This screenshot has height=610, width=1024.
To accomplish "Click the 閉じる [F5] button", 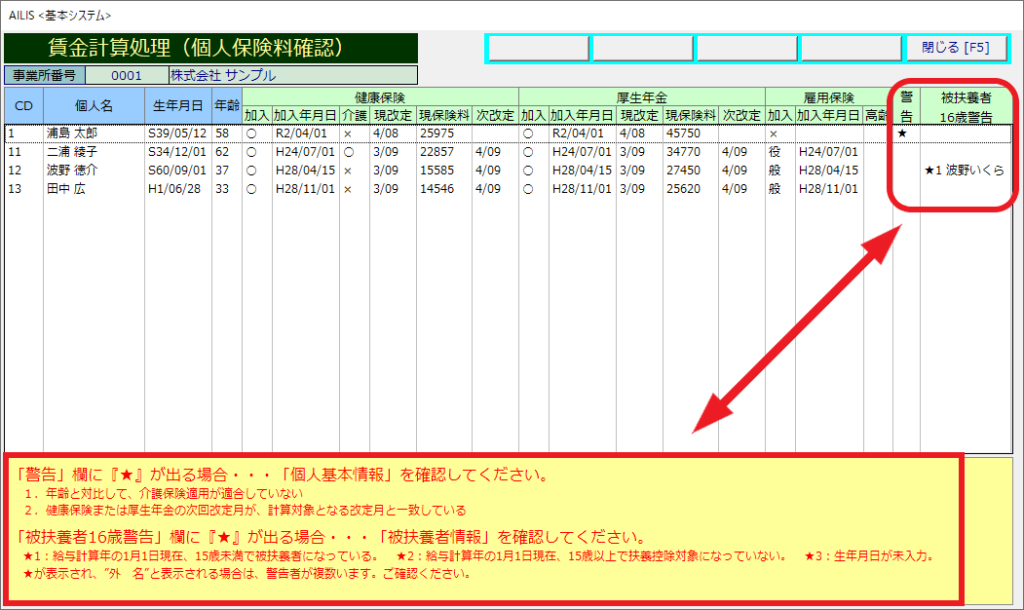I will click(957, 48).
